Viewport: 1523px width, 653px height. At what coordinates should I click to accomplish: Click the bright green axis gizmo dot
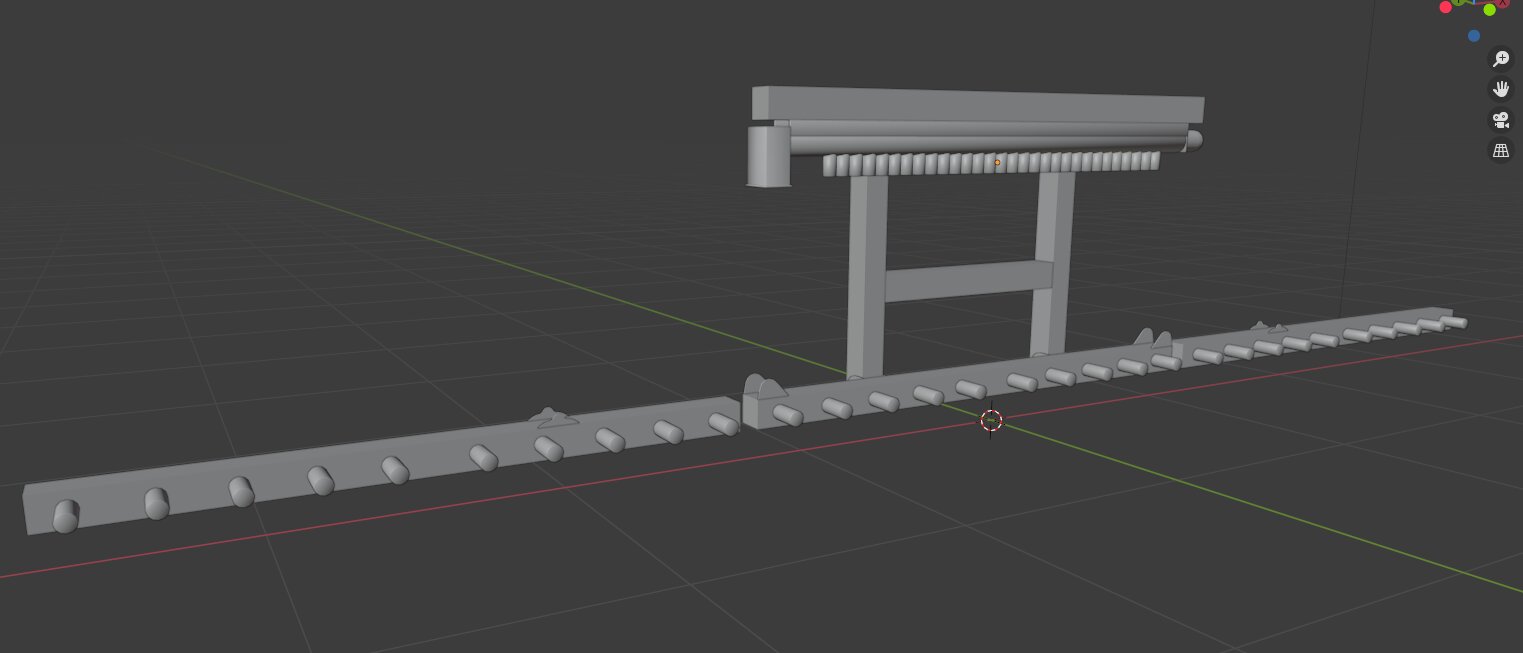click(1489, 10)
